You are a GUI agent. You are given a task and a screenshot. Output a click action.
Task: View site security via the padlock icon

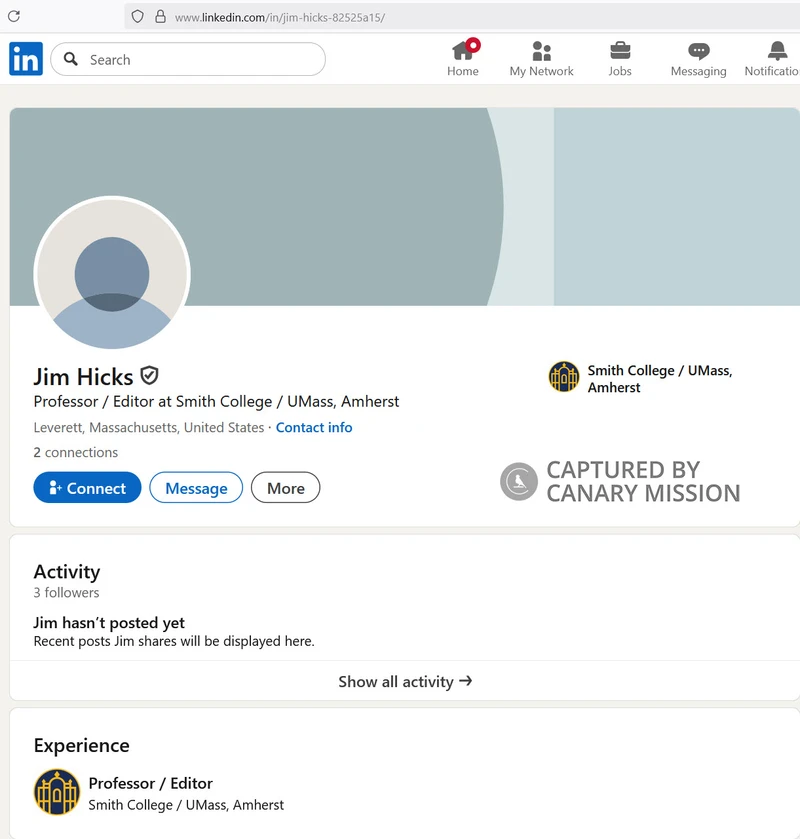click(x=160, y=17)
